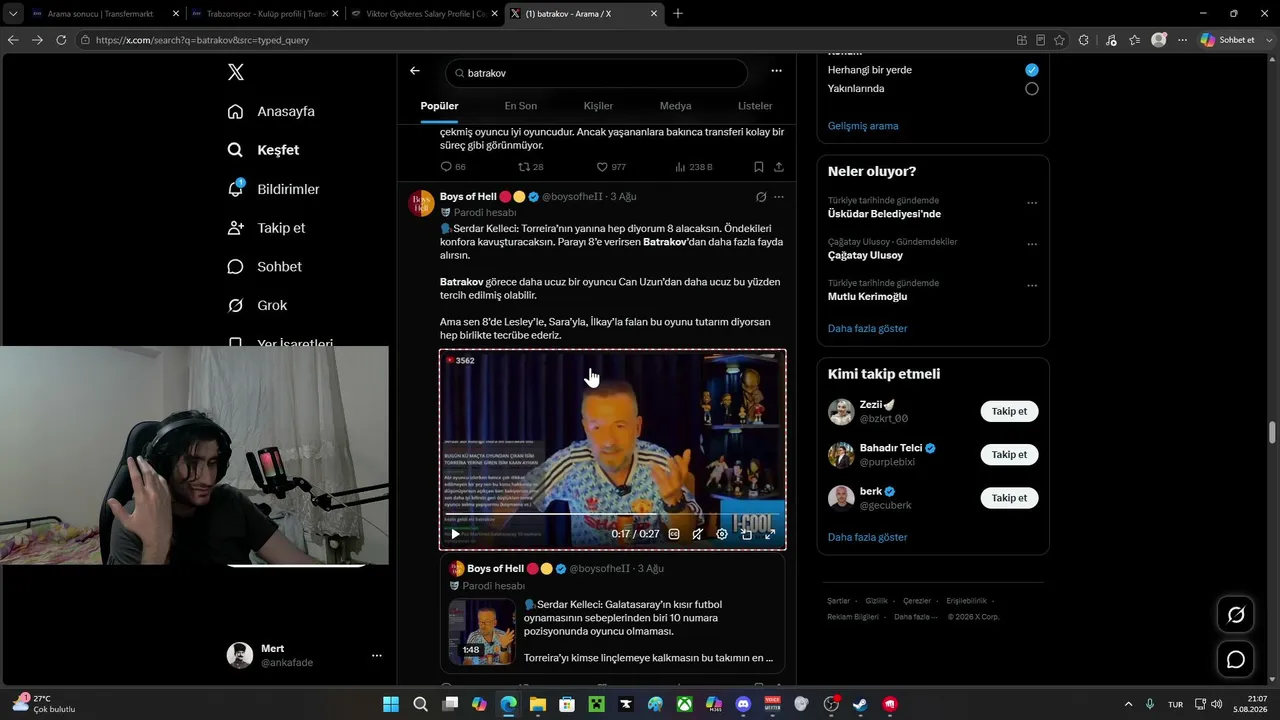Open a new browser tab
This screenshot has width=1280, height=720.
[x=678, y=14]
